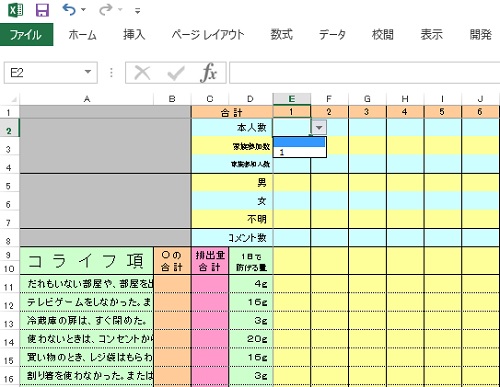Click the 合計 header cell
The image size is (500, 387).
[x=232, y=112]
